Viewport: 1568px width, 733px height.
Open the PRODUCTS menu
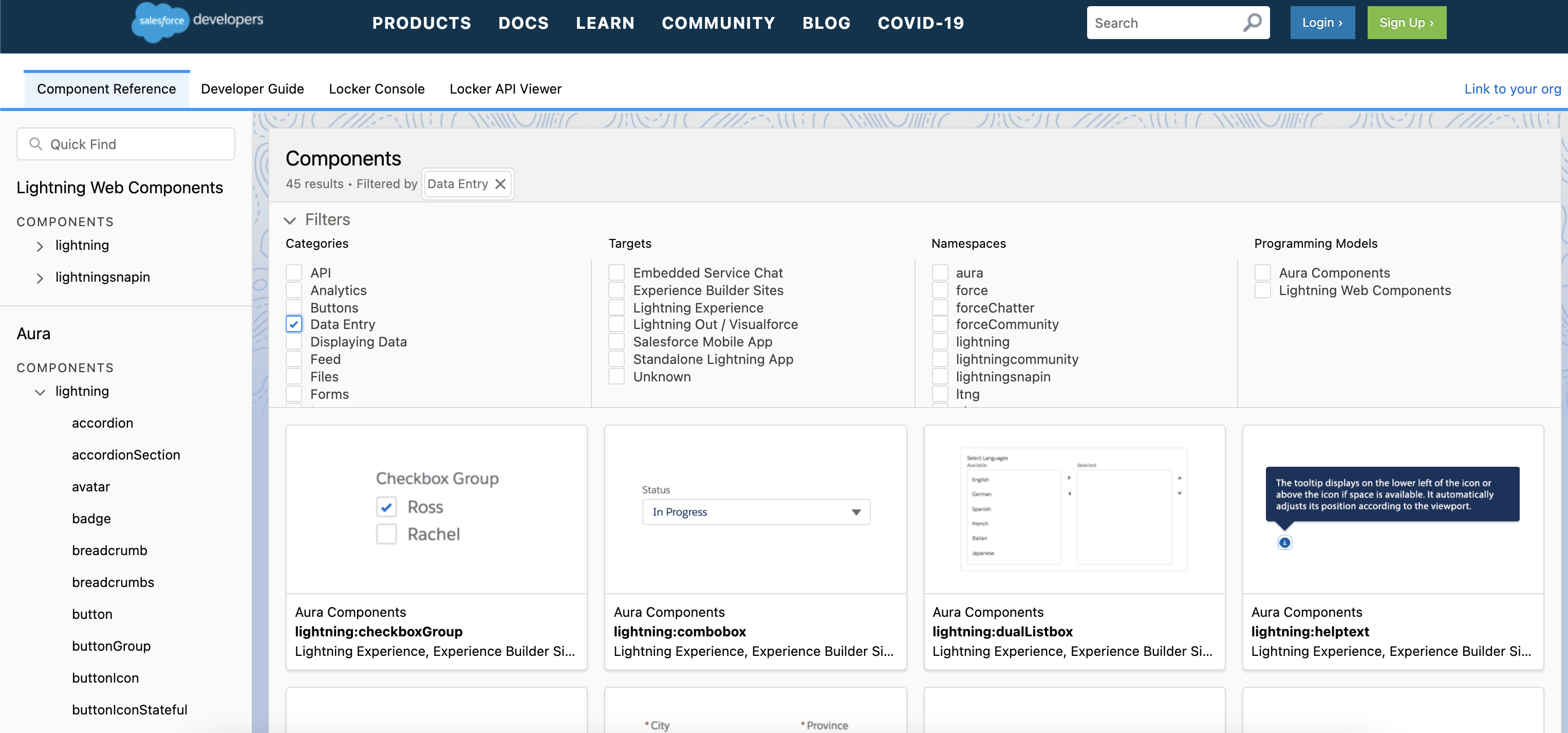pyautogui.click(x=422, y=23)
